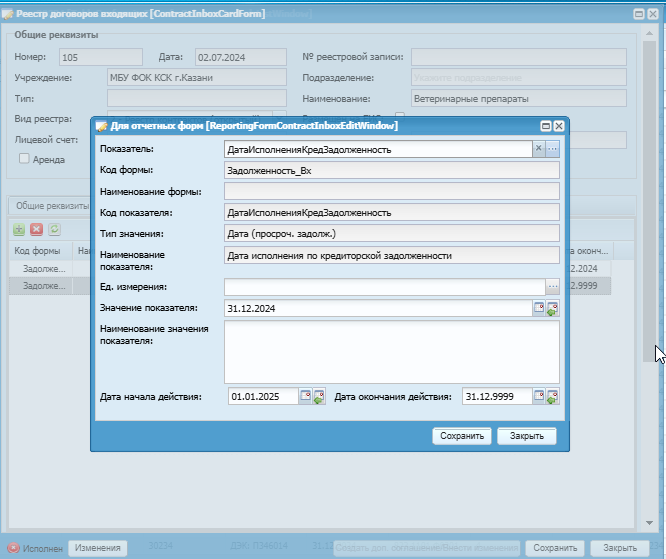Open calendar for Дата окончания действия

pyautogui.click(x=539, y=396)
